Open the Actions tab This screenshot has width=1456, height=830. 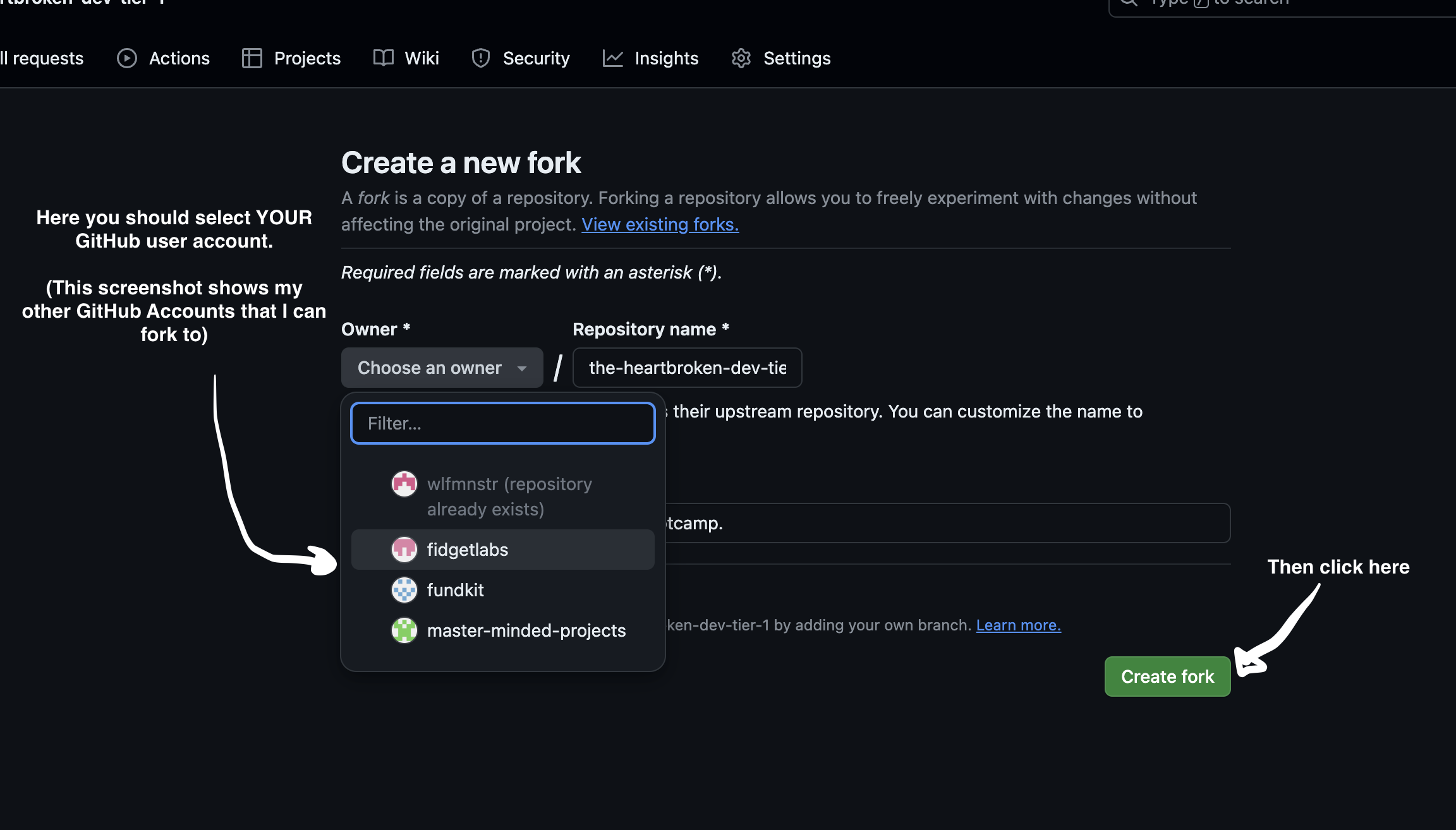click(164, 58)
